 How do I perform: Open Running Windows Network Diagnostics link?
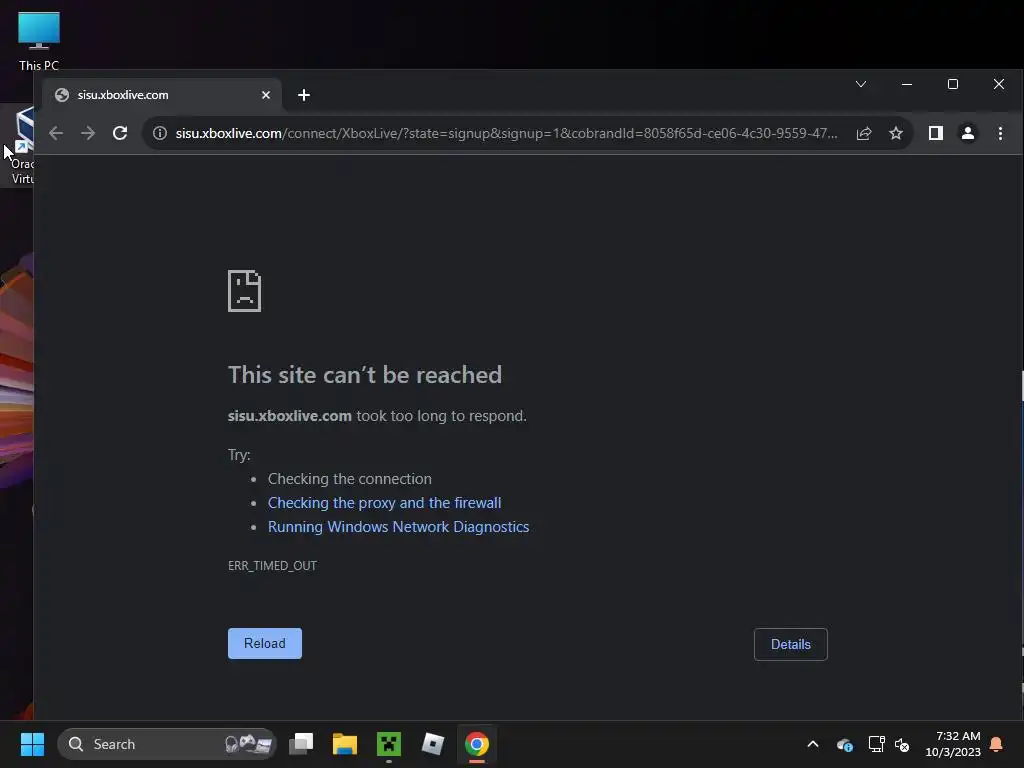398,527
